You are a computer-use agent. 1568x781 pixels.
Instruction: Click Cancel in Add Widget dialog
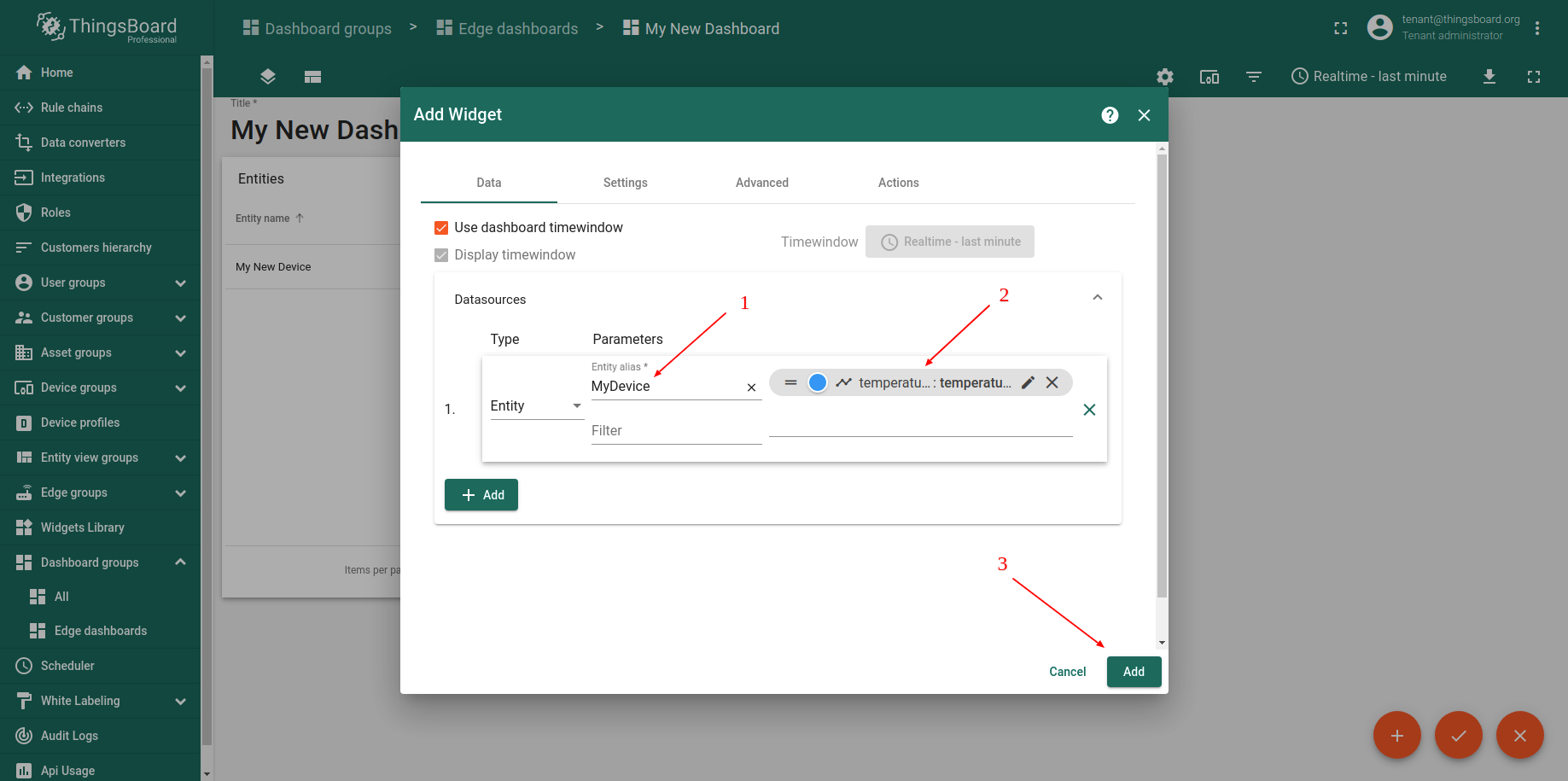pos(1068,672)
